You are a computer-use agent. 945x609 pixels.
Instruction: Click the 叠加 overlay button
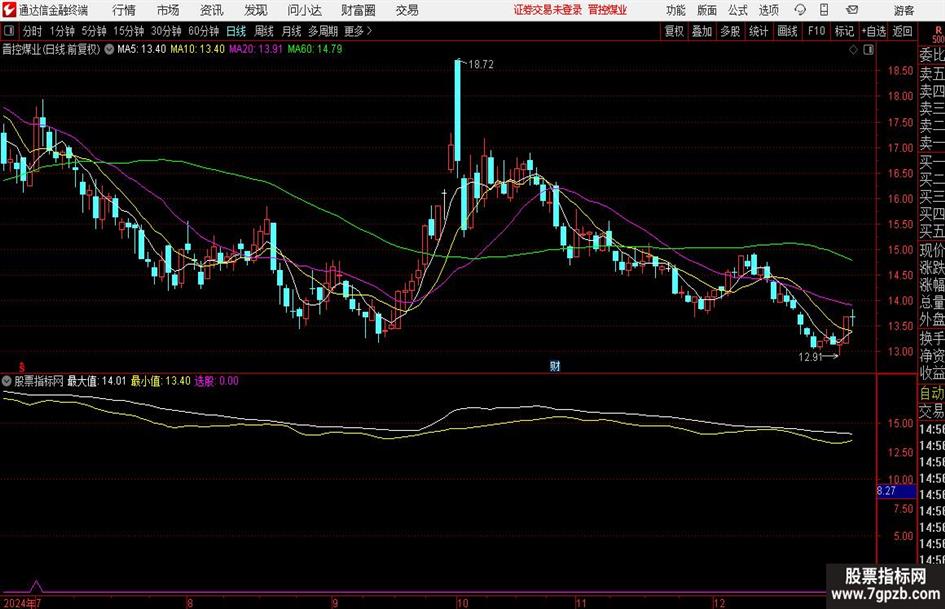point(702,31)
